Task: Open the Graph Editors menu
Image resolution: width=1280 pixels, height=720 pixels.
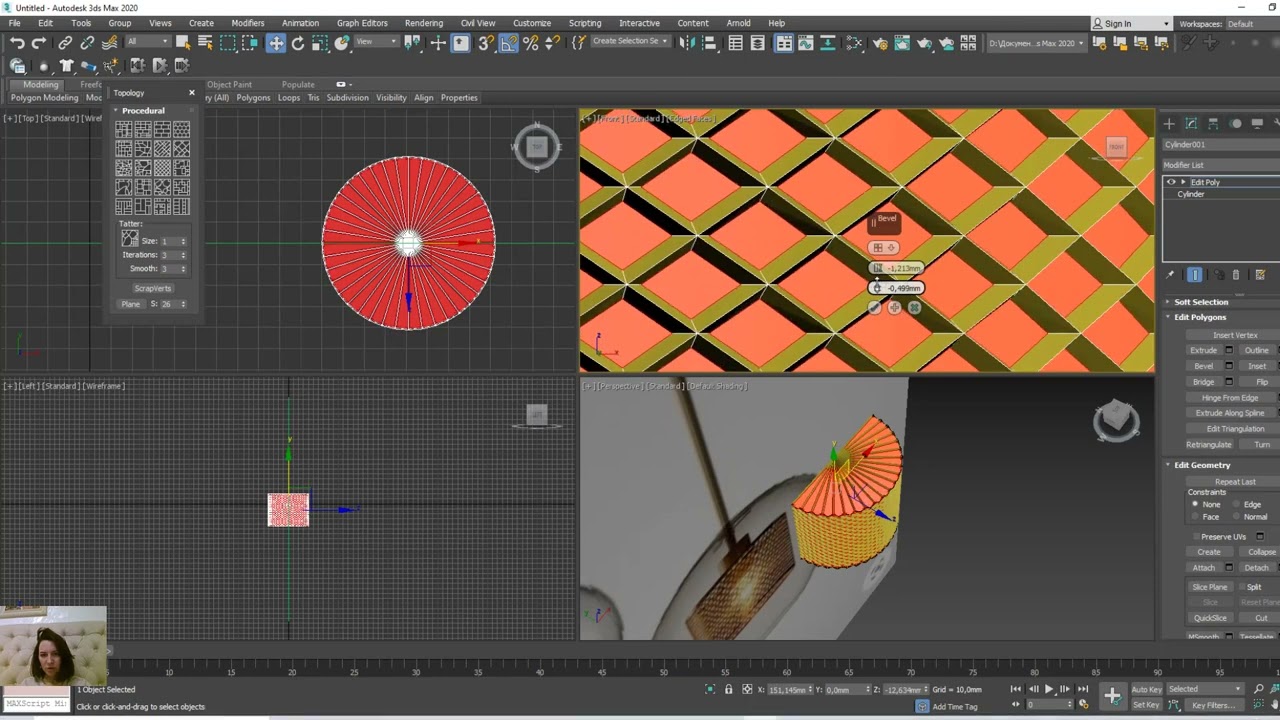Action: coord(362,23)
